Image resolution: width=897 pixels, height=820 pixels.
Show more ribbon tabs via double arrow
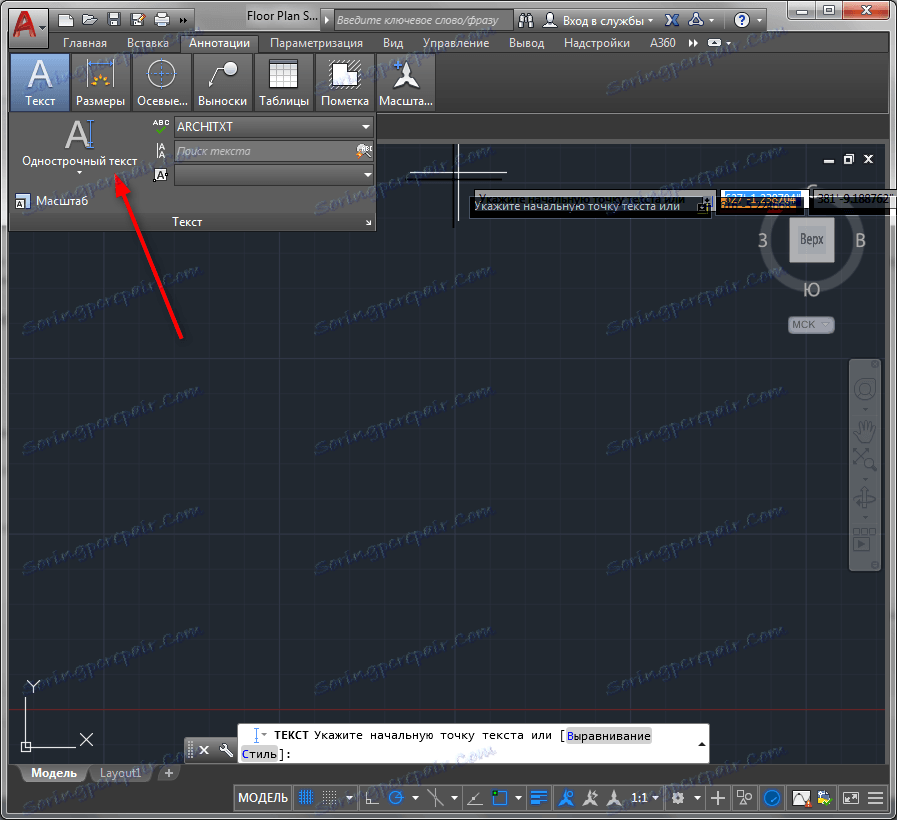click(693, 43)
